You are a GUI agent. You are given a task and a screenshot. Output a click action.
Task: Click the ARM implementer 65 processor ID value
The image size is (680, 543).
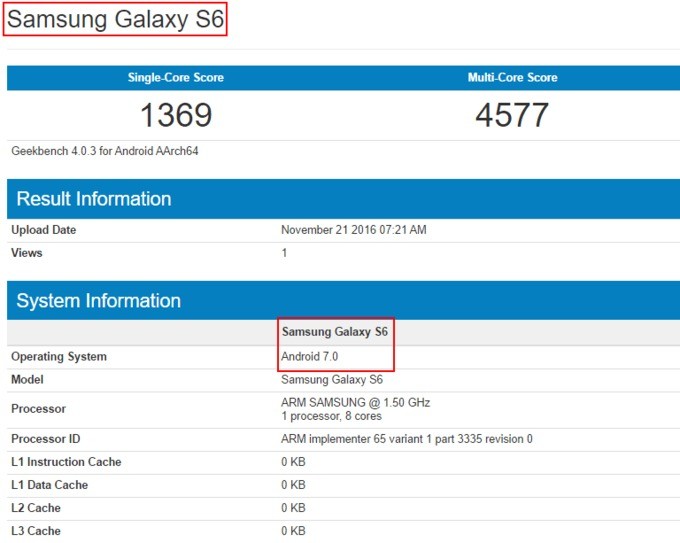pyautogui.click(x=406, y=439)
